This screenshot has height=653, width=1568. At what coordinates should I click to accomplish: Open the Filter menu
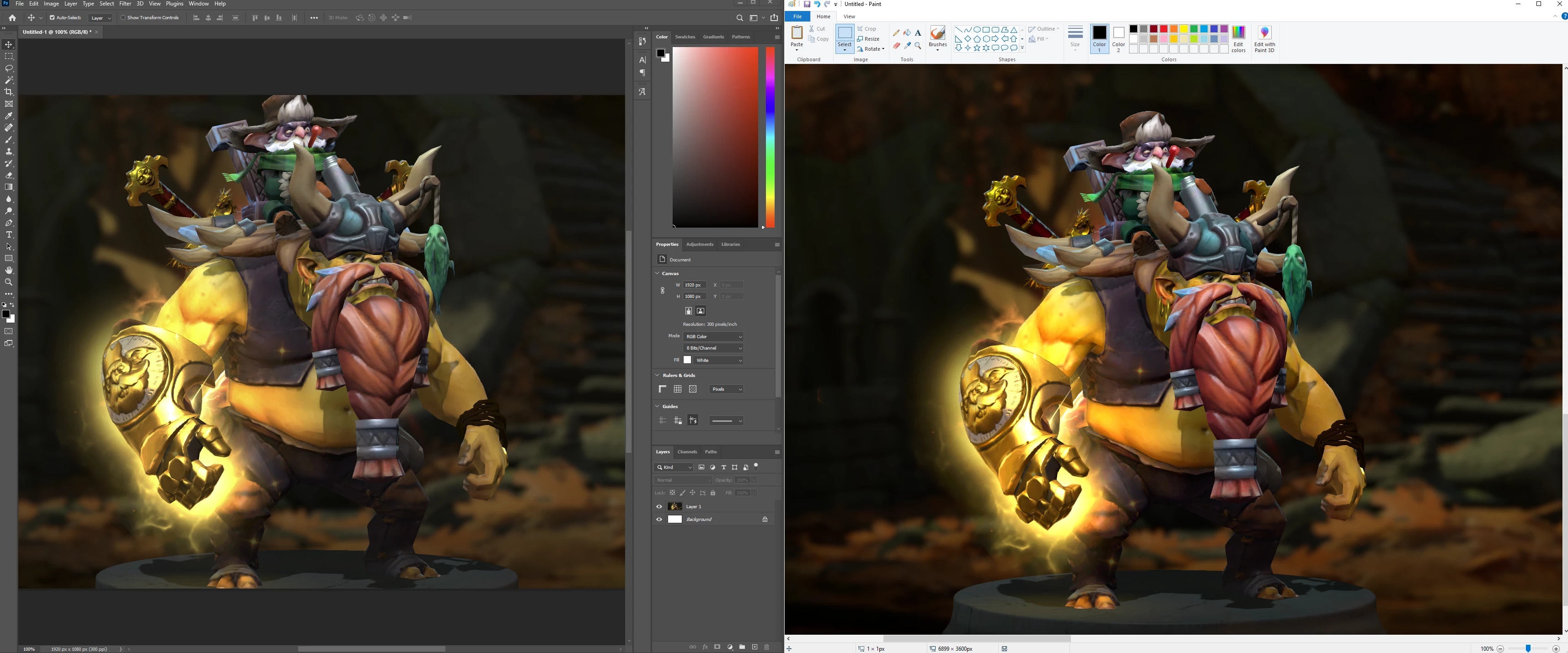(125, 4)
